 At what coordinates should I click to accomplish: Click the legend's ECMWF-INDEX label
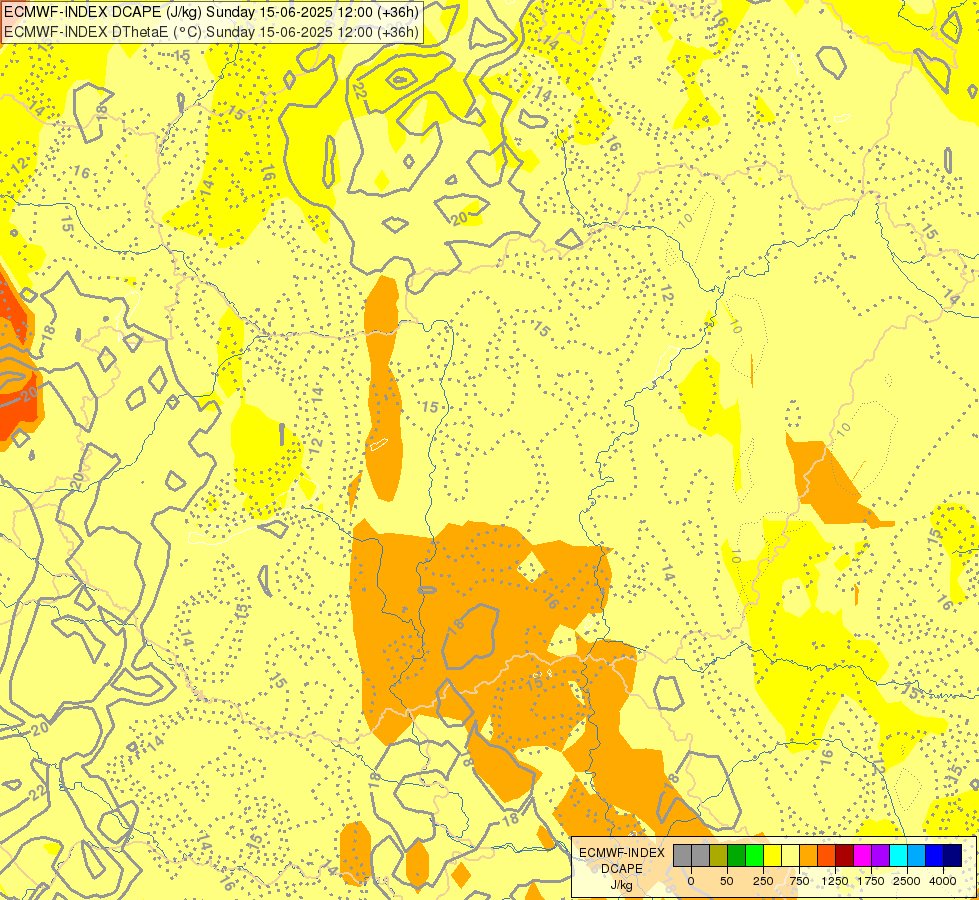pyautogui.click(x=622, y=853)
